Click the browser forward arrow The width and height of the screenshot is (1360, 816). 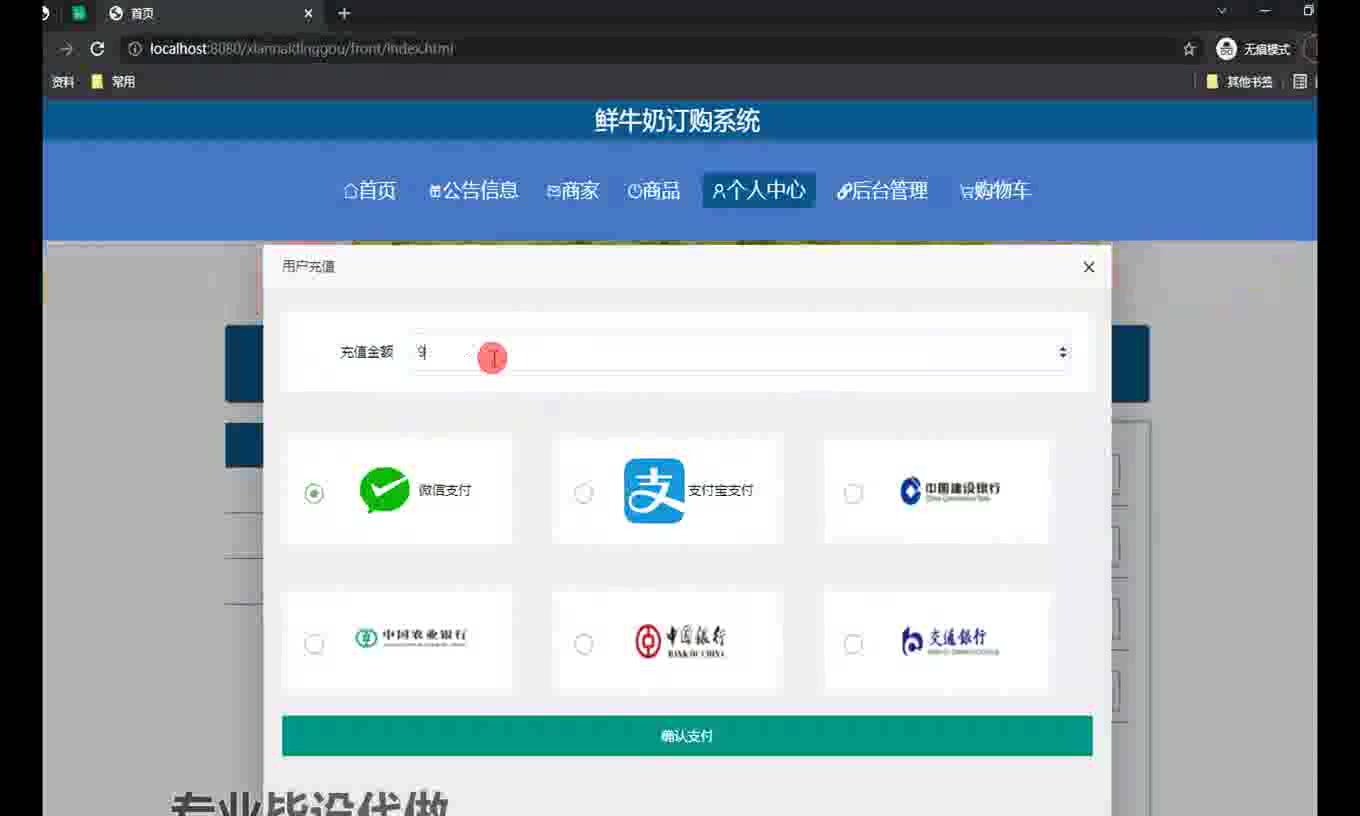(66, 48)
